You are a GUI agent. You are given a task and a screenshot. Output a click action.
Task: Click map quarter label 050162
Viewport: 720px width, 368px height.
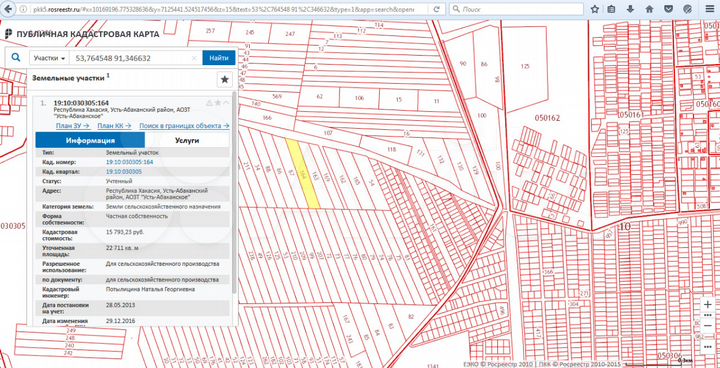click(x=548, y=118)
